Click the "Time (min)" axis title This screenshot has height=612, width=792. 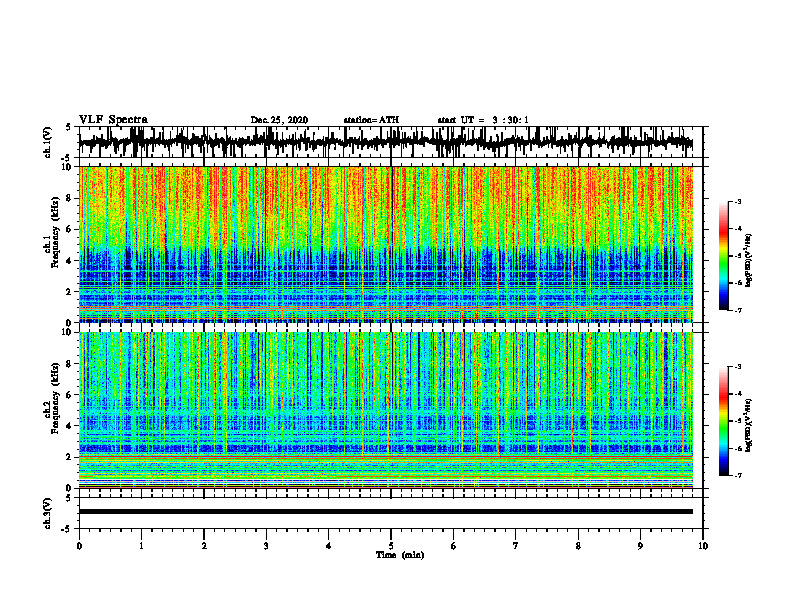[400, 555]
